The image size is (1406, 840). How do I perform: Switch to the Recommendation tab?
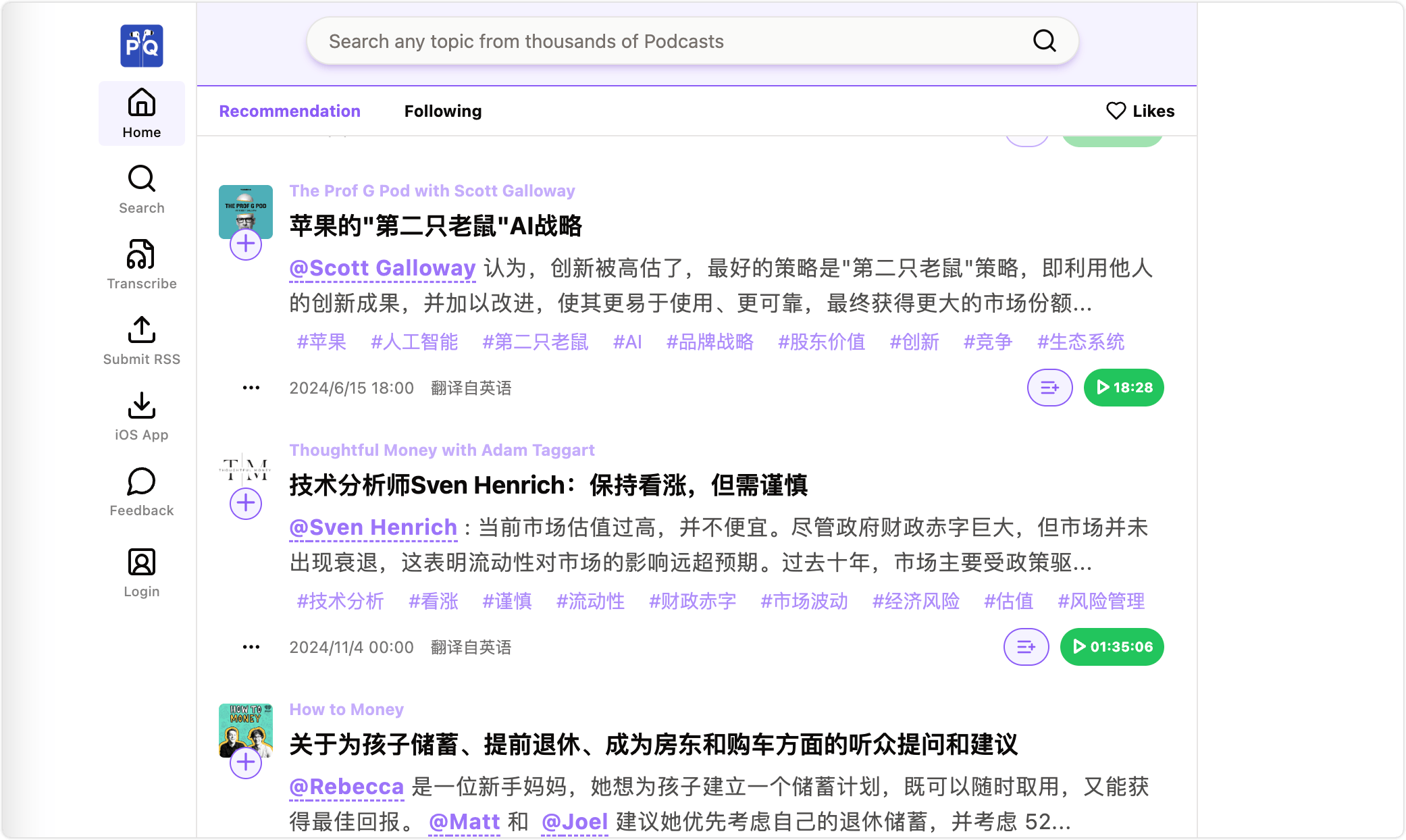pyautogui.click(x=290, y=111)
